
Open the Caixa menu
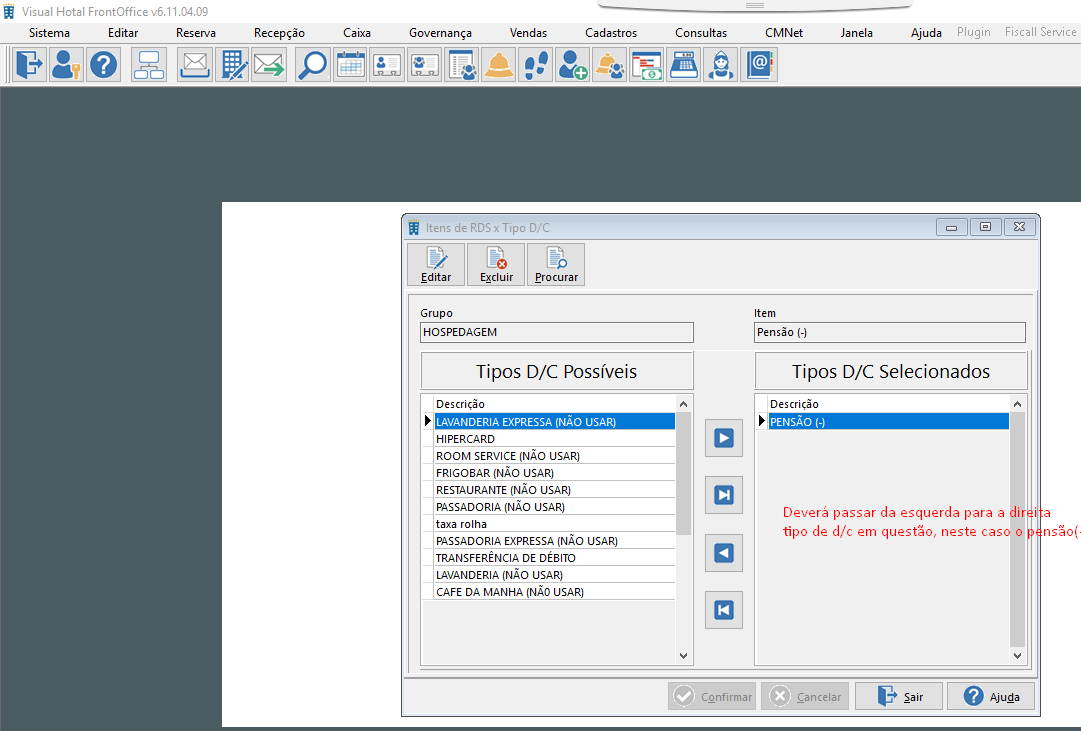(357, 33)
